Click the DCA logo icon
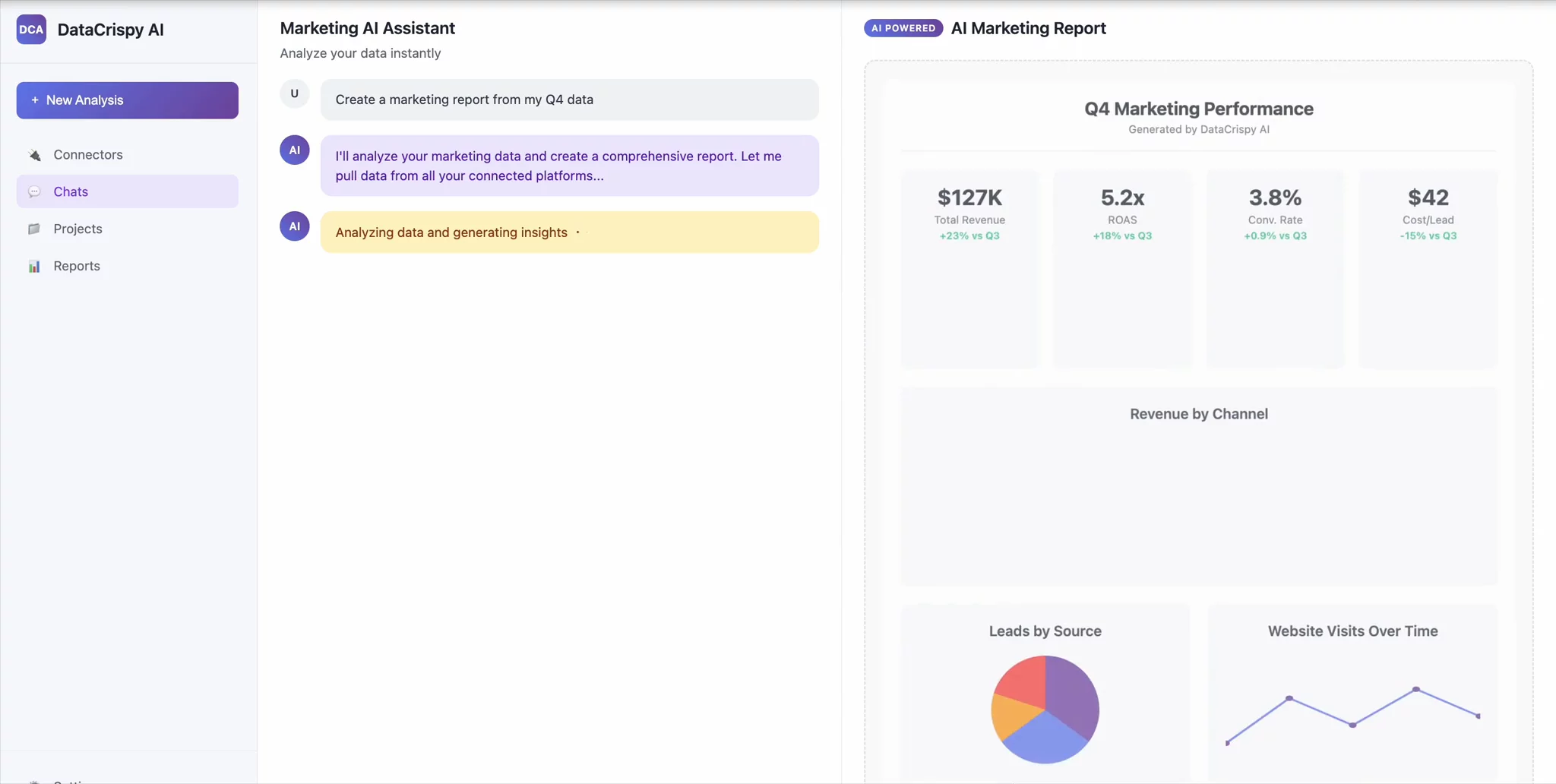This screenshot has width=1556, height=784. pyautogui.click(x=31, y=30)
